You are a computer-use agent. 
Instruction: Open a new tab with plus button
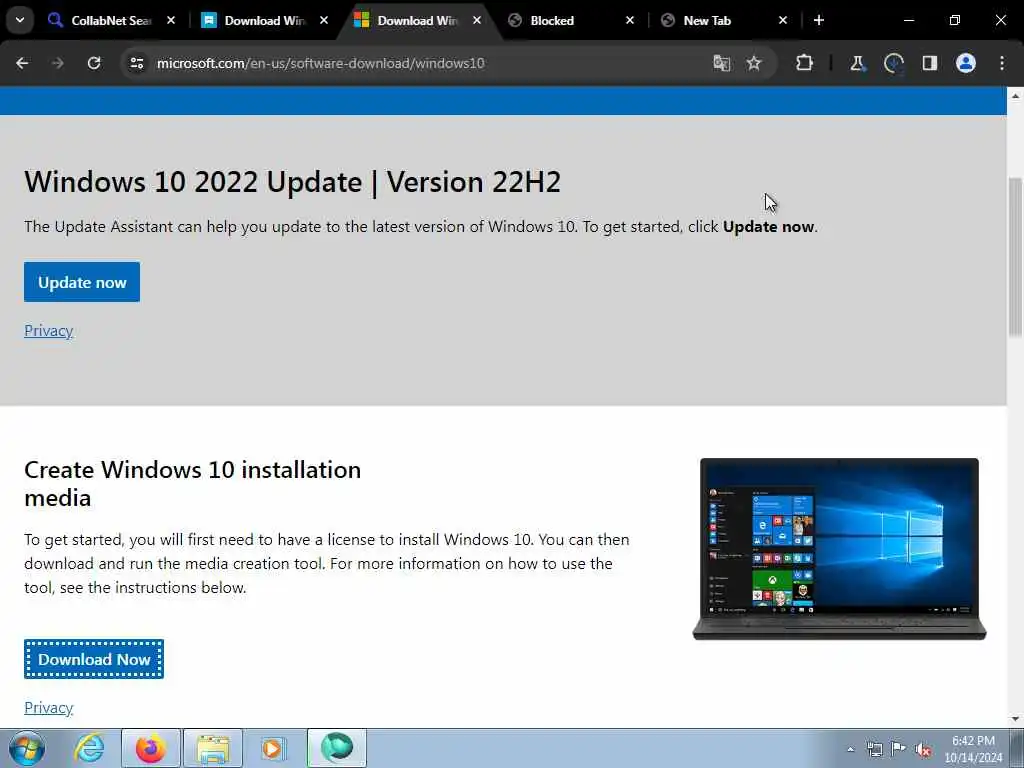coord(819,20)
